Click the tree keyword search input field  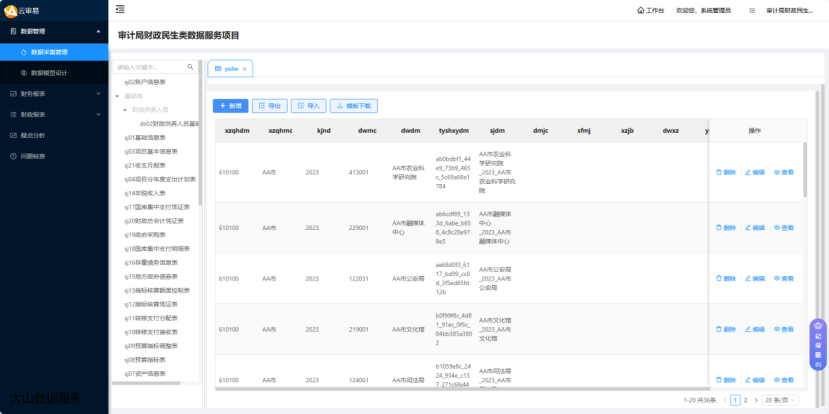coord(150,68)
